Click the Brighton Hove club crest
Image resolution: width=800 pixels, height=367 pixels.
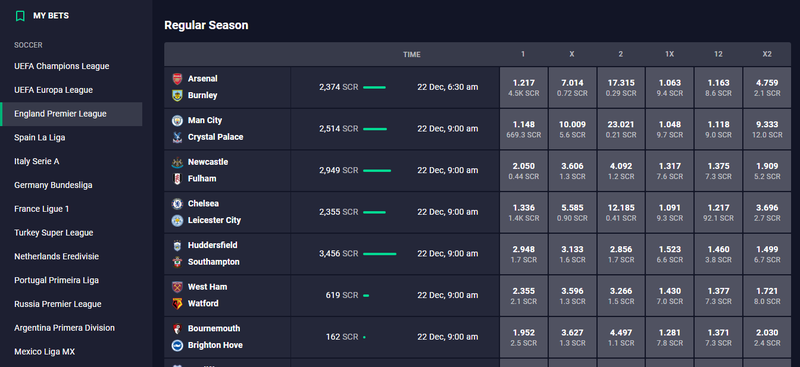click(177, 346)
